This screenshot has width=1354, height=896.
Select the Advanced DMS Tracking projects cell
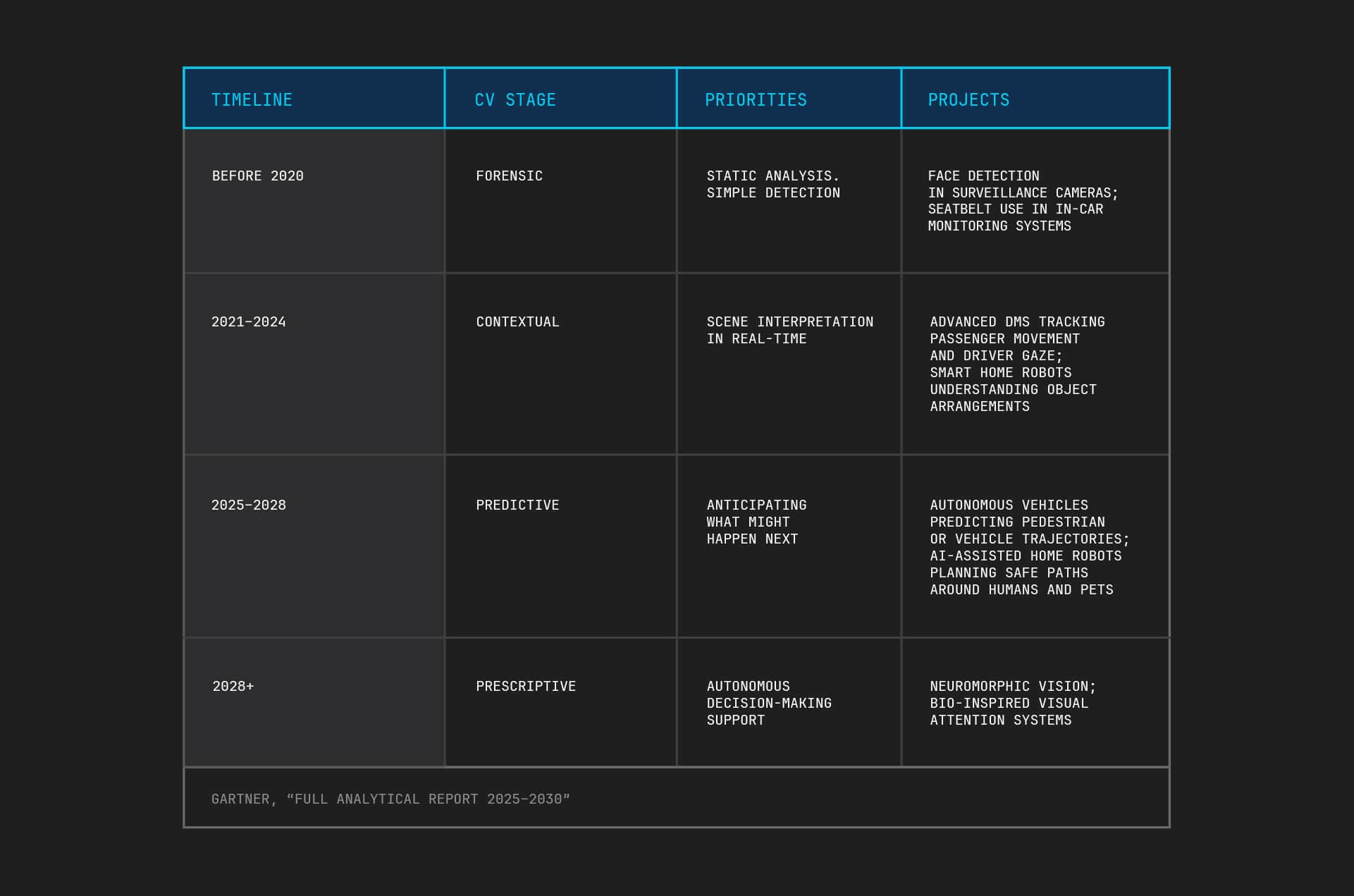(1035, 364)
